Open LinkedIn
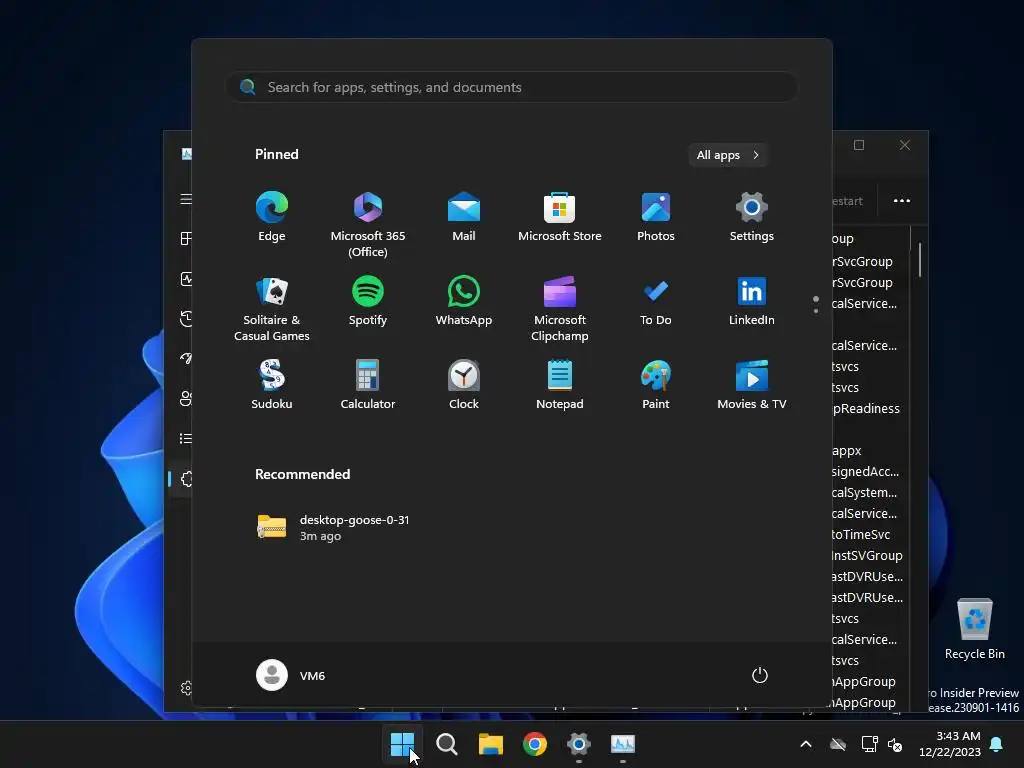This screenshot has height=768, width=1024. [752, 302]
